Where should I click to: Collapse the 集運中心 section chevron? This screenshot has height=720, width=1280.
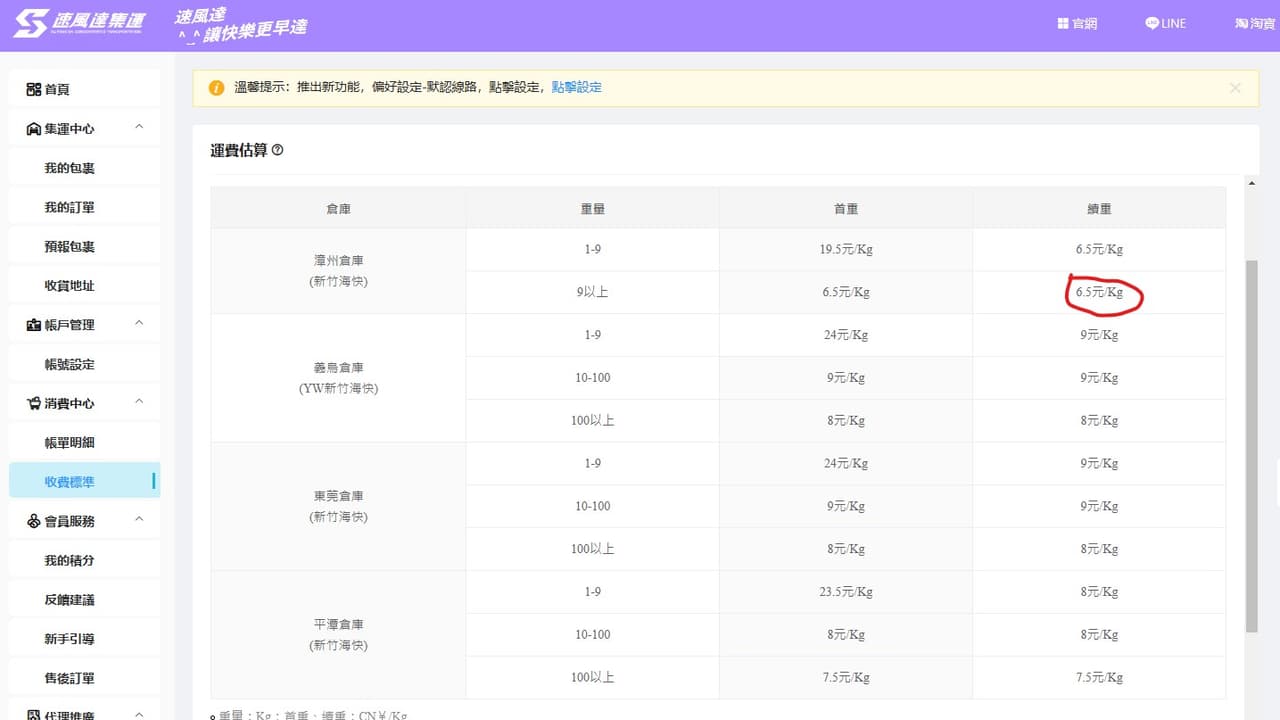(x=139, y=128)
